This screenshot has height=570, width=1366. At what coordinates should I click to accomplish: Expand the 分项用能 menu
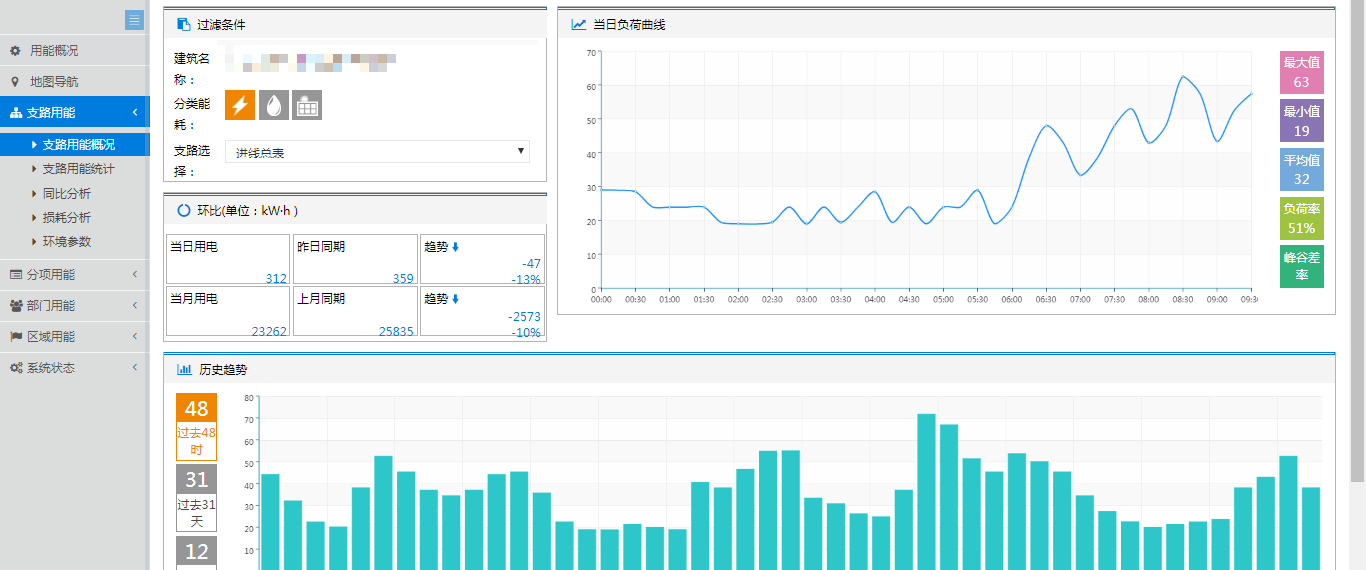click(75, 274)
